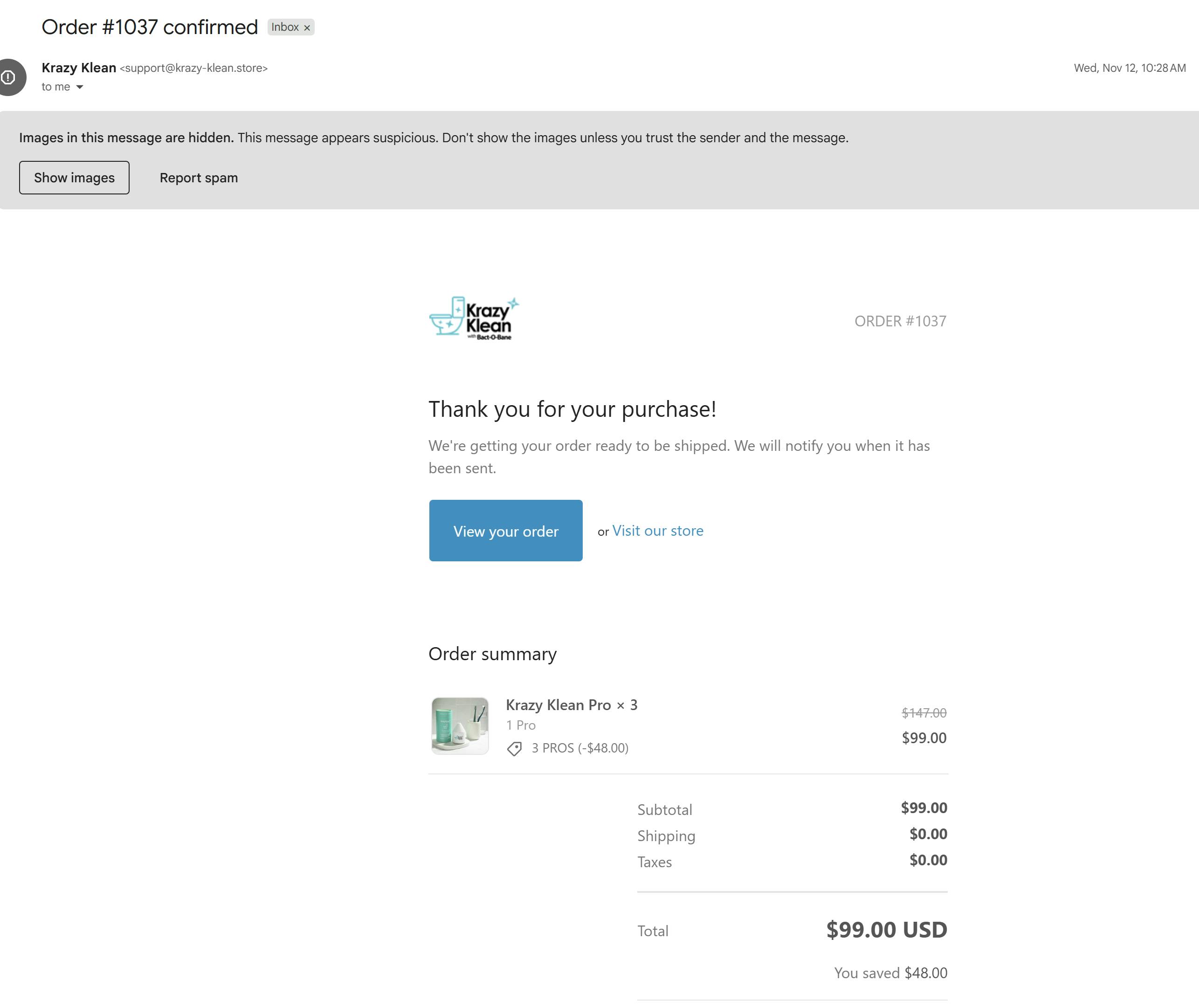This screenshot has height=1008, width=1199.
Task: Click the Krazy Klean Pro product thumbnail
Action: [460, 726]
